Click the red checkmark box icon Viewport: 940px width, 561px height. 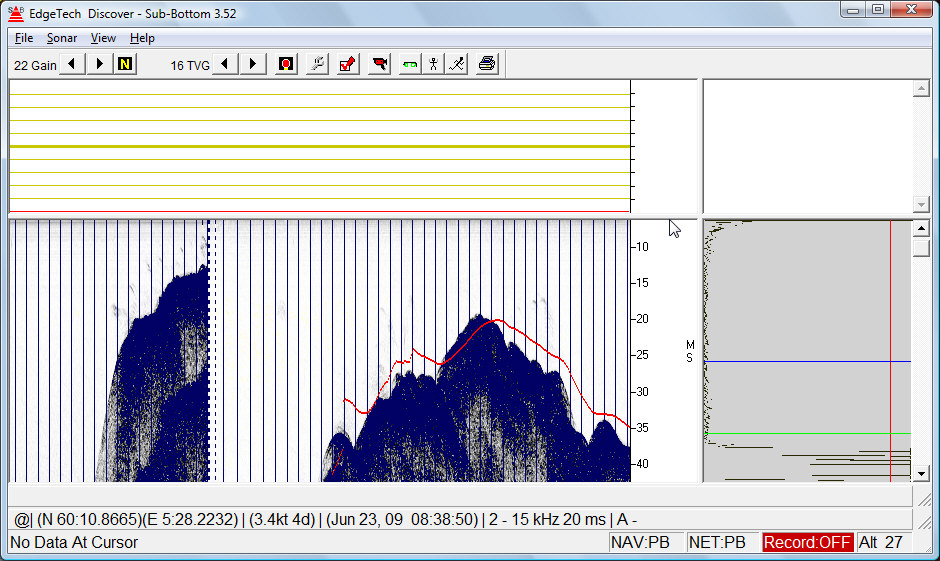click(x=348, y=64)
